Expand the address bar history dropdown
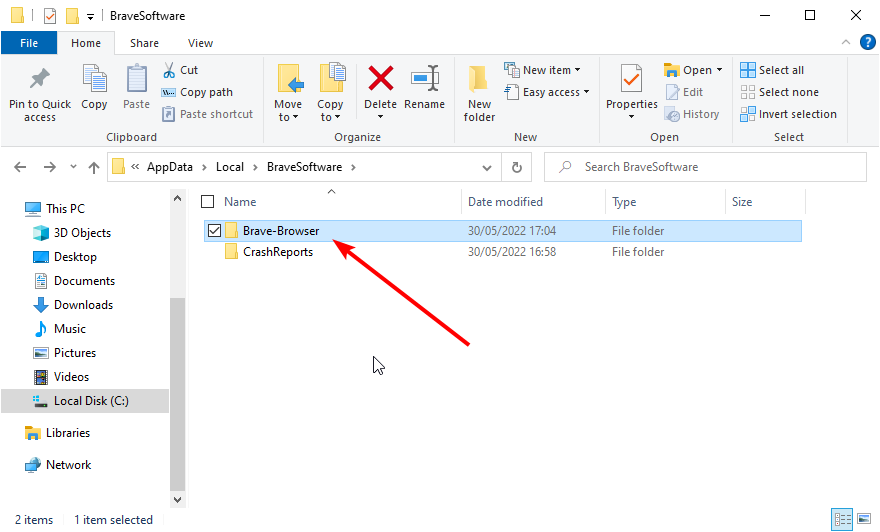The width and height of the screenshot is (880, 532). click(487, 167)
